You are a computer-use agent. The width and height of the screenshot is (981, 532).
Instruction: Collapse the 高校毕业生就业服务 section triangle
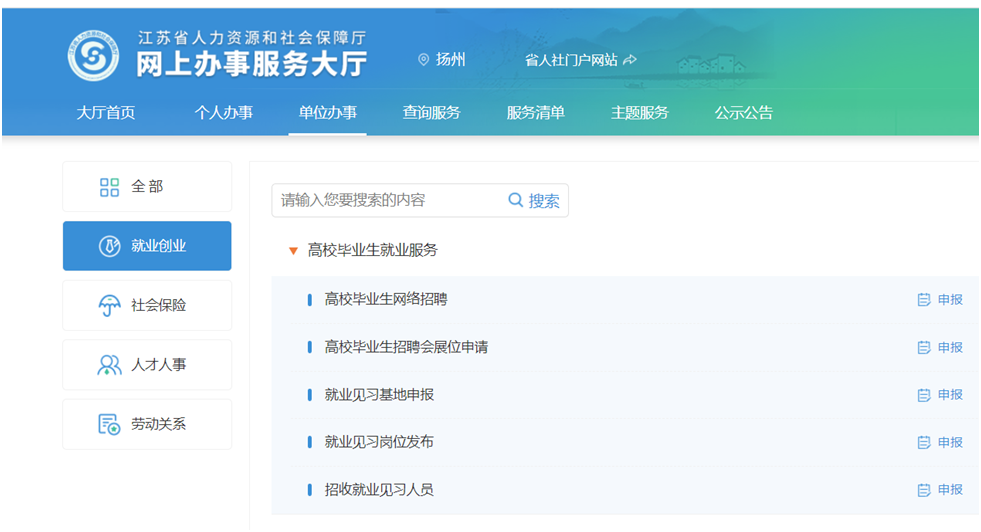[293, 251]
